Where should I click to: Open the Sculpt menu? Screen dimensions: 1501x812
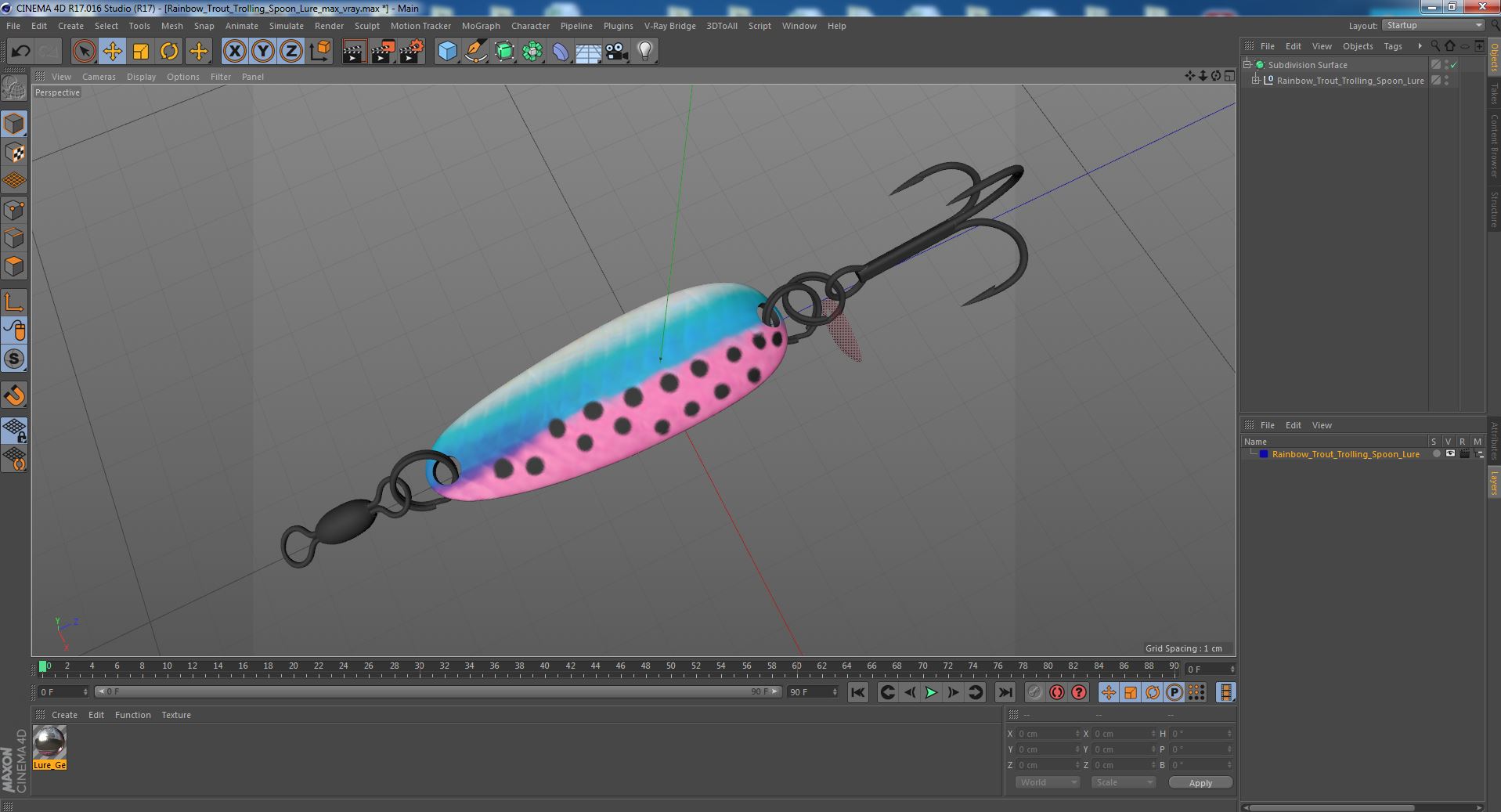[x=366, y=26]
